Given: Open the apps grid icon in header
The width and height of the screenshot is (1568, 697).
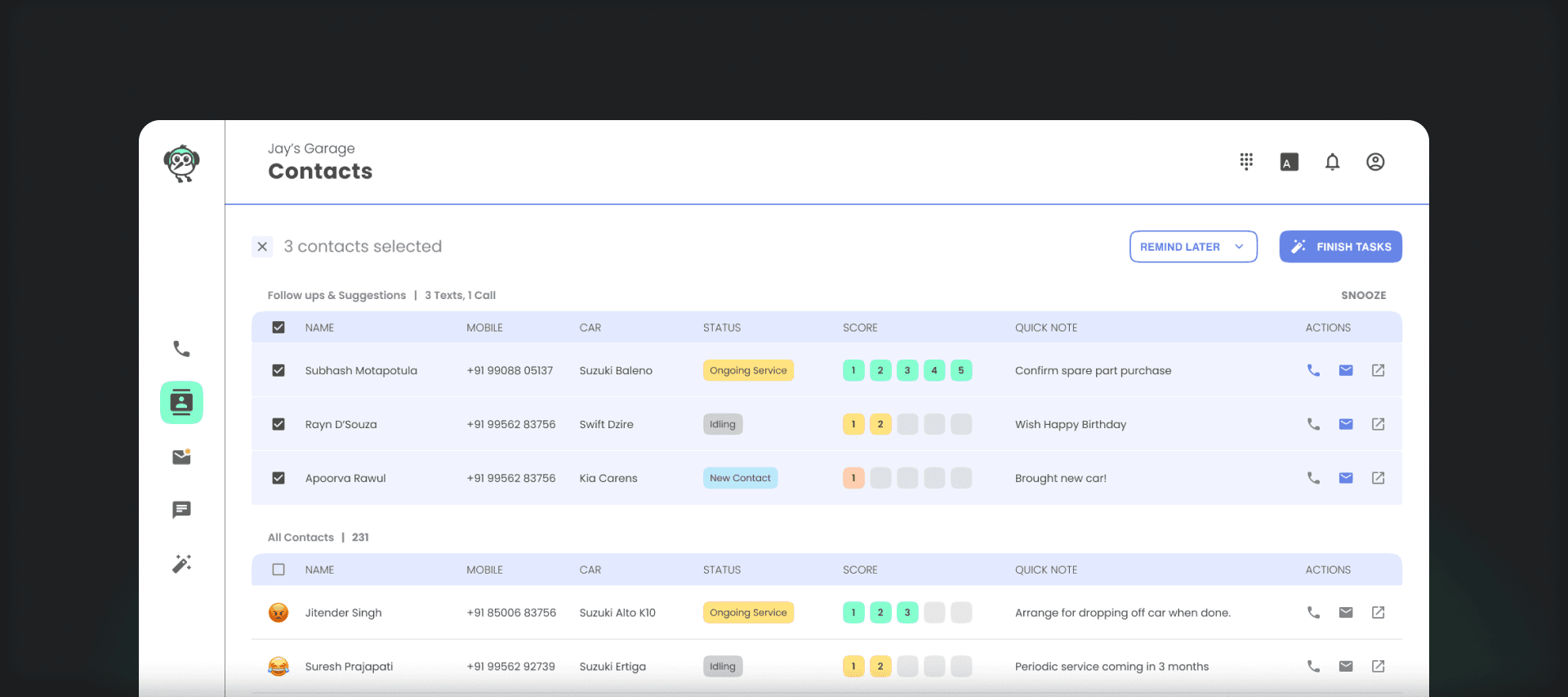Looking at the screenshot, I should click(x=1246, y=162).
